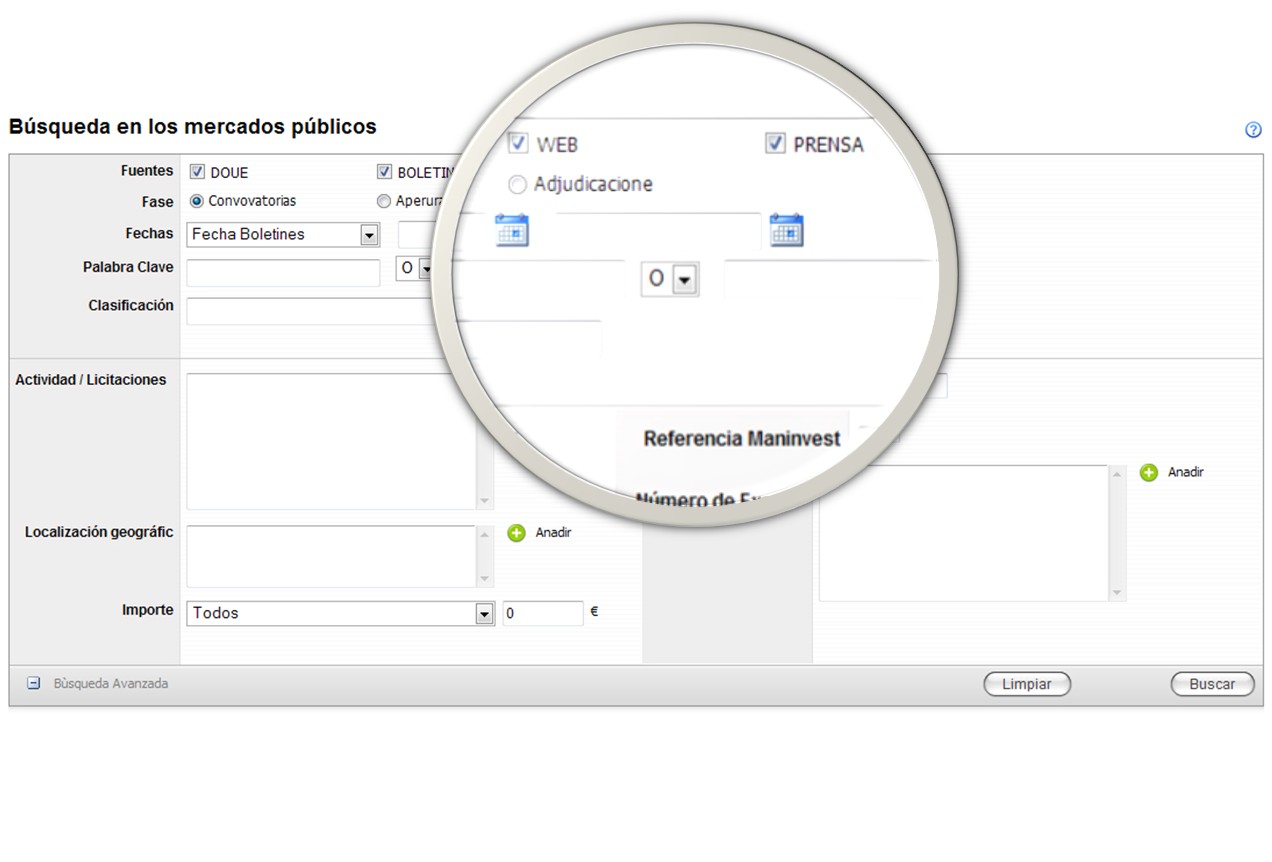Click the Buscar button
1272x862 pixels.
(1212, 685)
